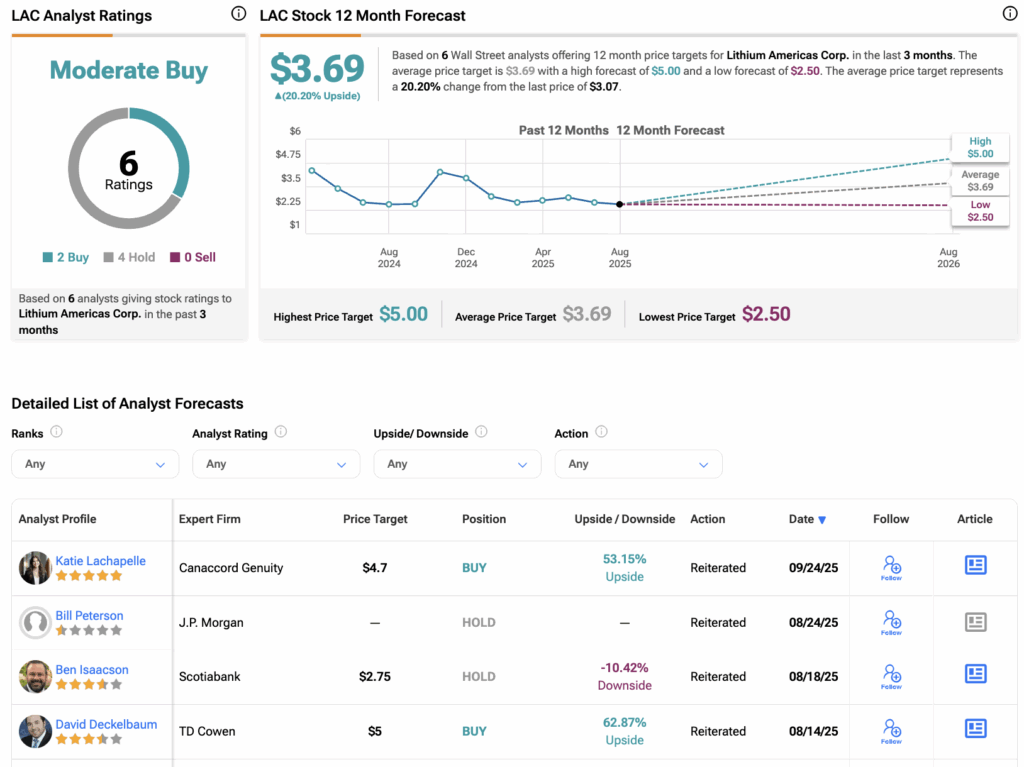Open Ben Isaacson's analyst profile link
The image size is (1024, 767).
[x=92, y=670]
